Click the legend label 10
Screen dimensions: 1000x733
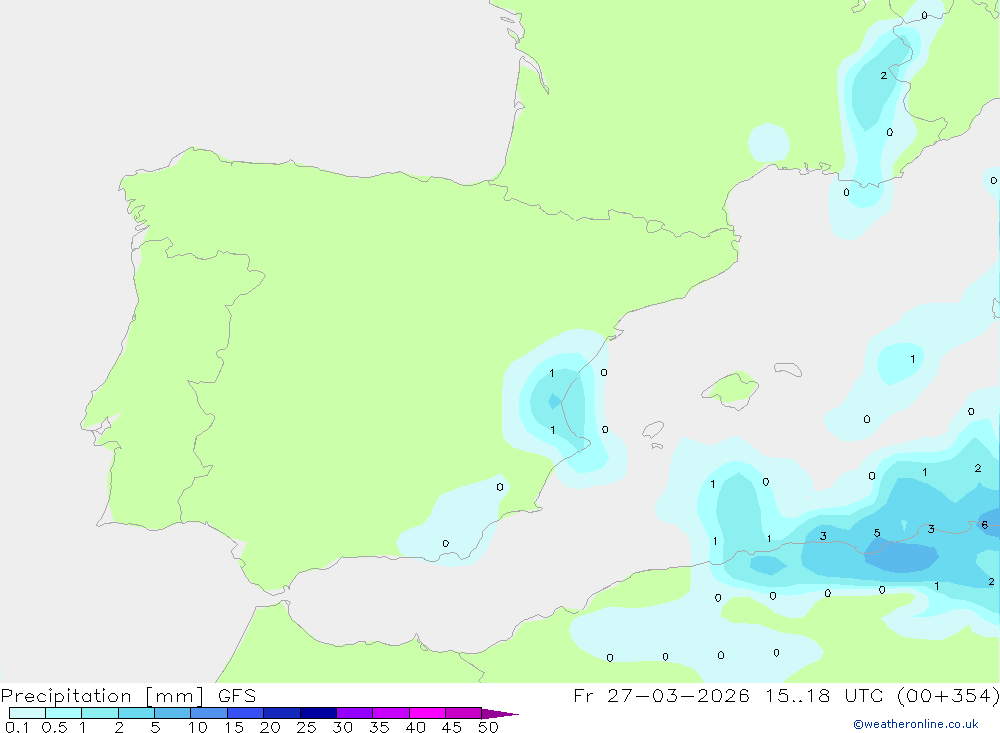pos(198,727)
